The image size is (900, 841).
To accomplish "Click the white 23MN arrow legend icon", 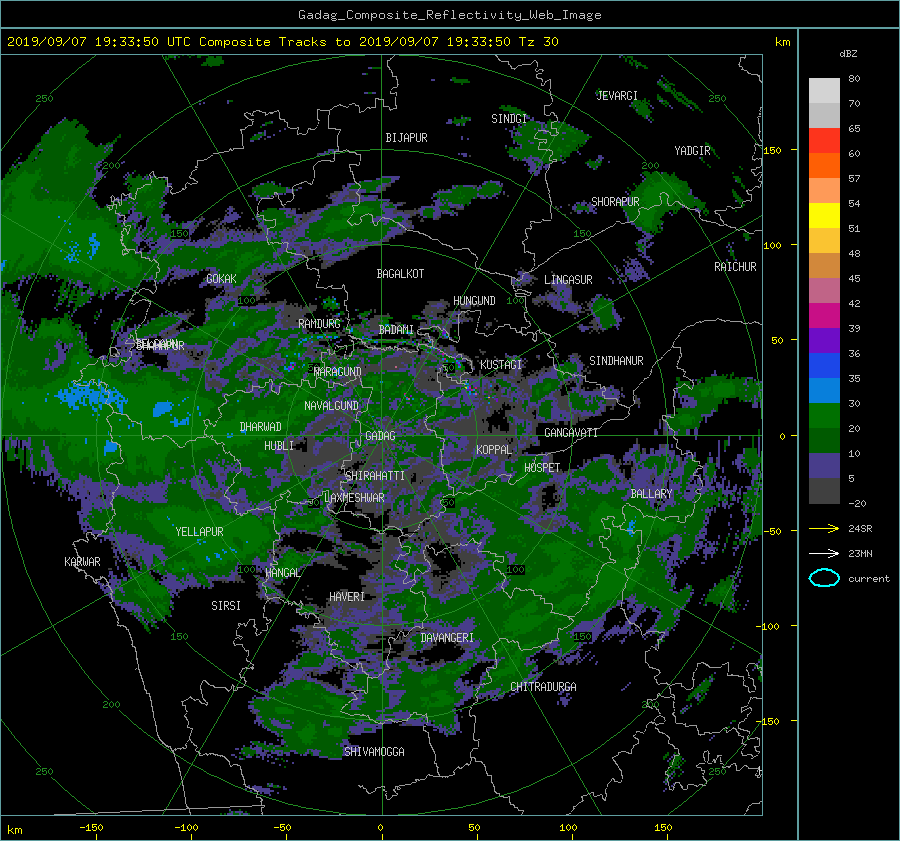I will pyautogui.click(x=824, y=553).
